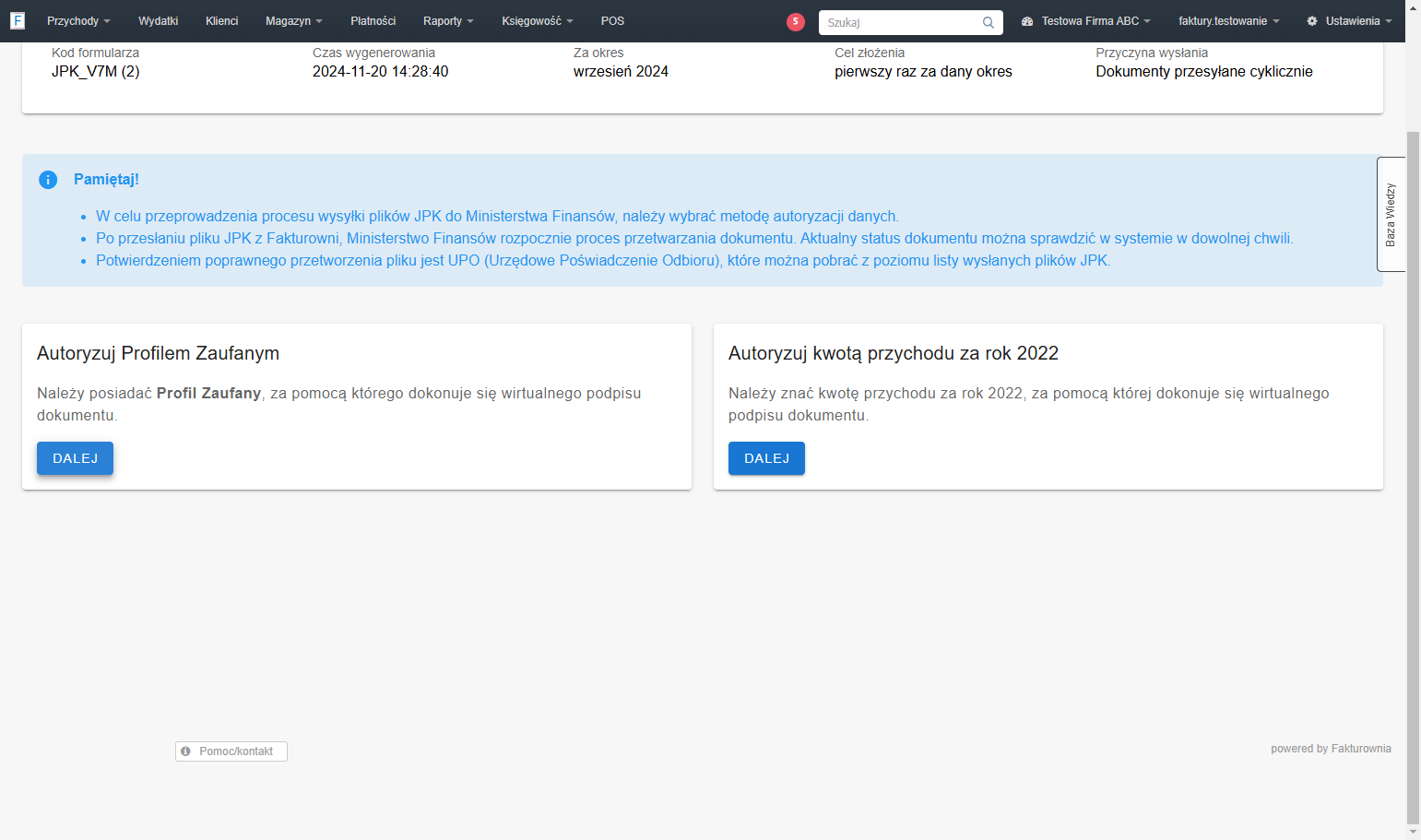
Task: Click the Autoryzuj kwotą przychodu za rok 2022 heading
Action: [x=894, y=353]
